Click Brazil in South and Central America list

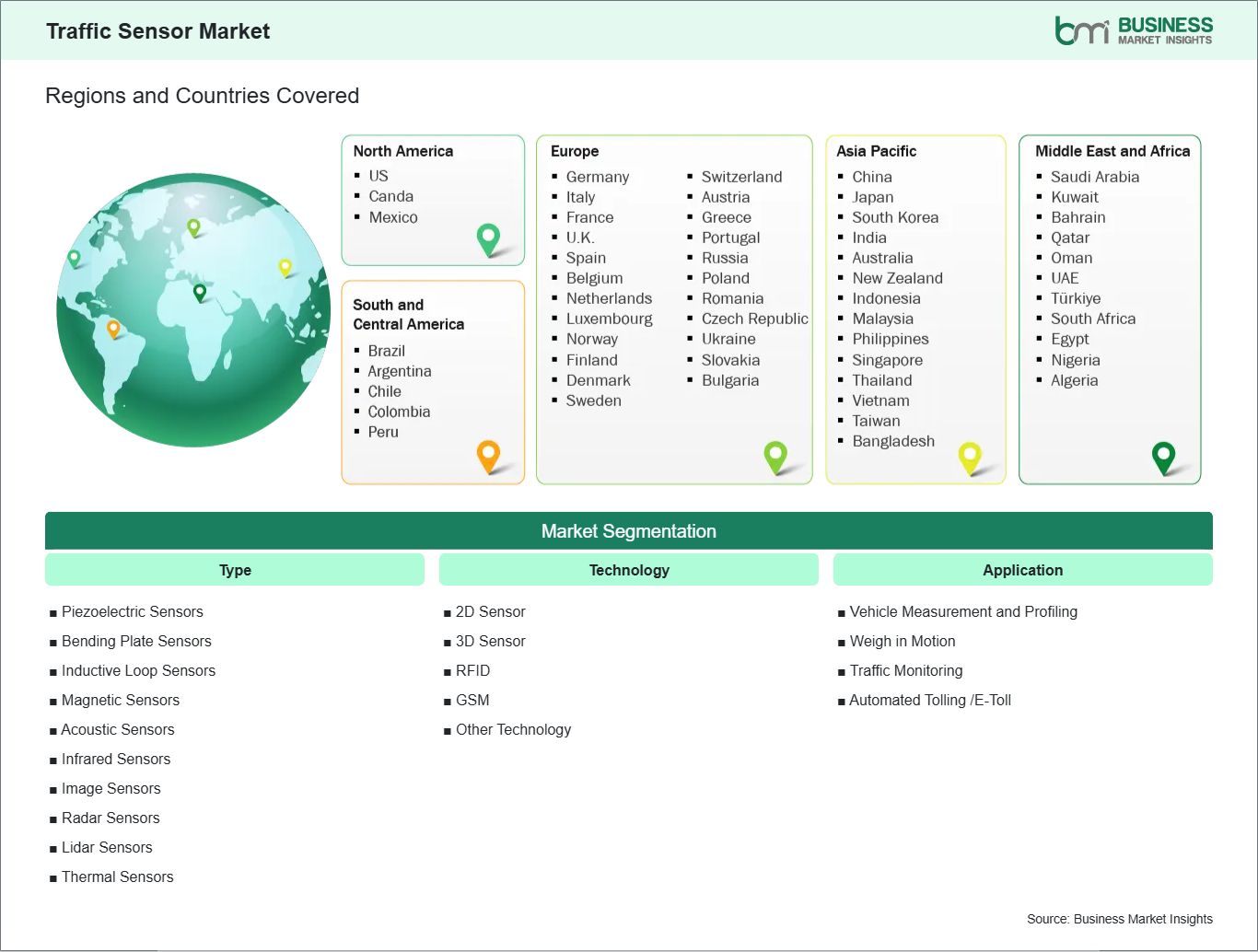(x=387, y=351)
